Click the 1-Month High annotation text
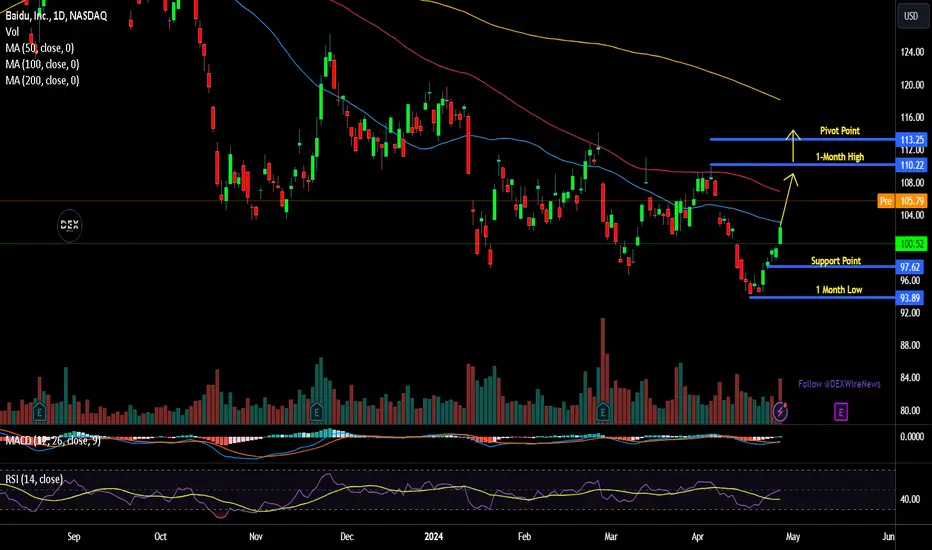This screenshot has height=550, width=932. 840,157
